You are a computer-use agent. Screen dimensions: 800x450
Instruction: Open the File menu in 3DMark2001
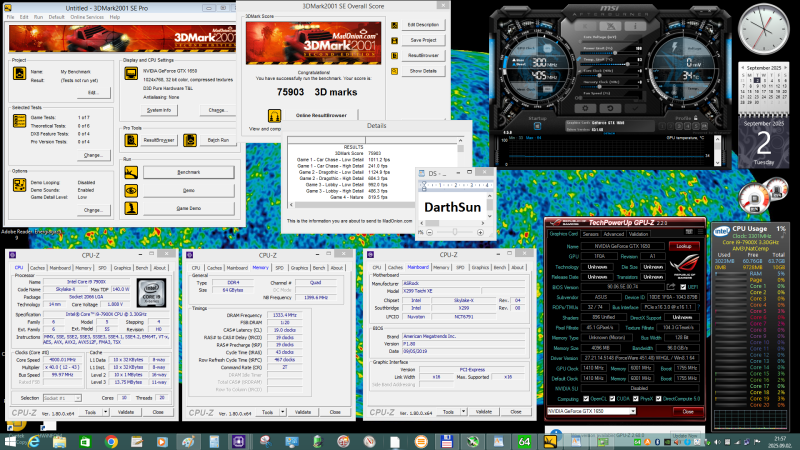tap(10, 17)
